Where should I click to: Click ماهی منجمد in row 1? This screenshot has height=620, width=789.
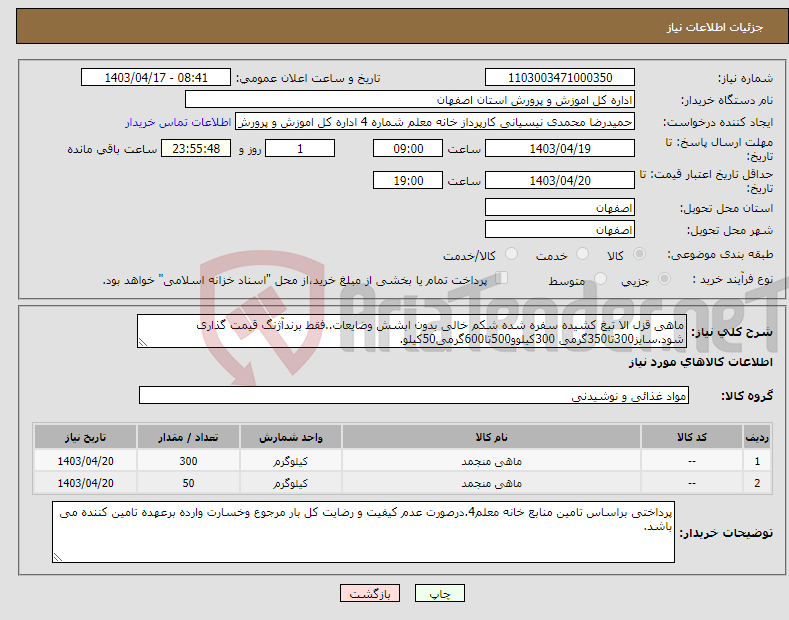(491, 461)
